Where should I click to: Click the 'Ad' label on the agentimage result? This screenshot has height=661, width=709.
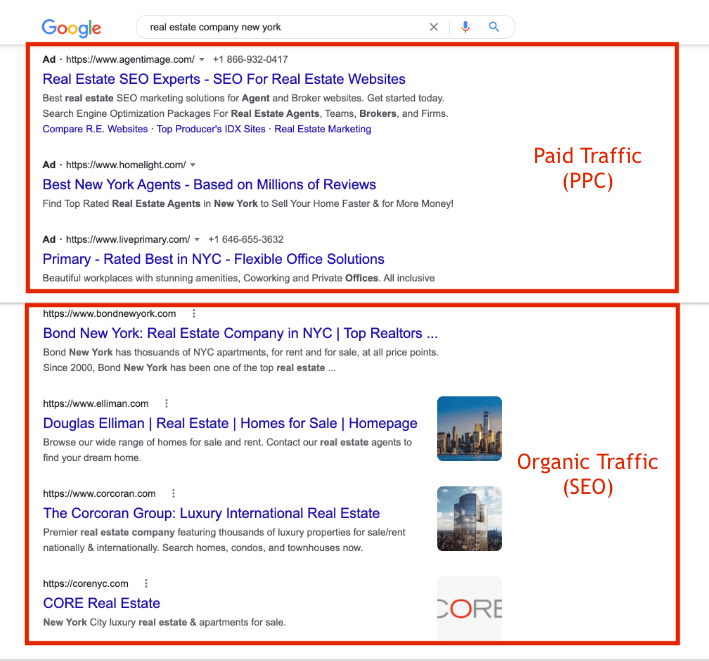click(x=49, y=60)
